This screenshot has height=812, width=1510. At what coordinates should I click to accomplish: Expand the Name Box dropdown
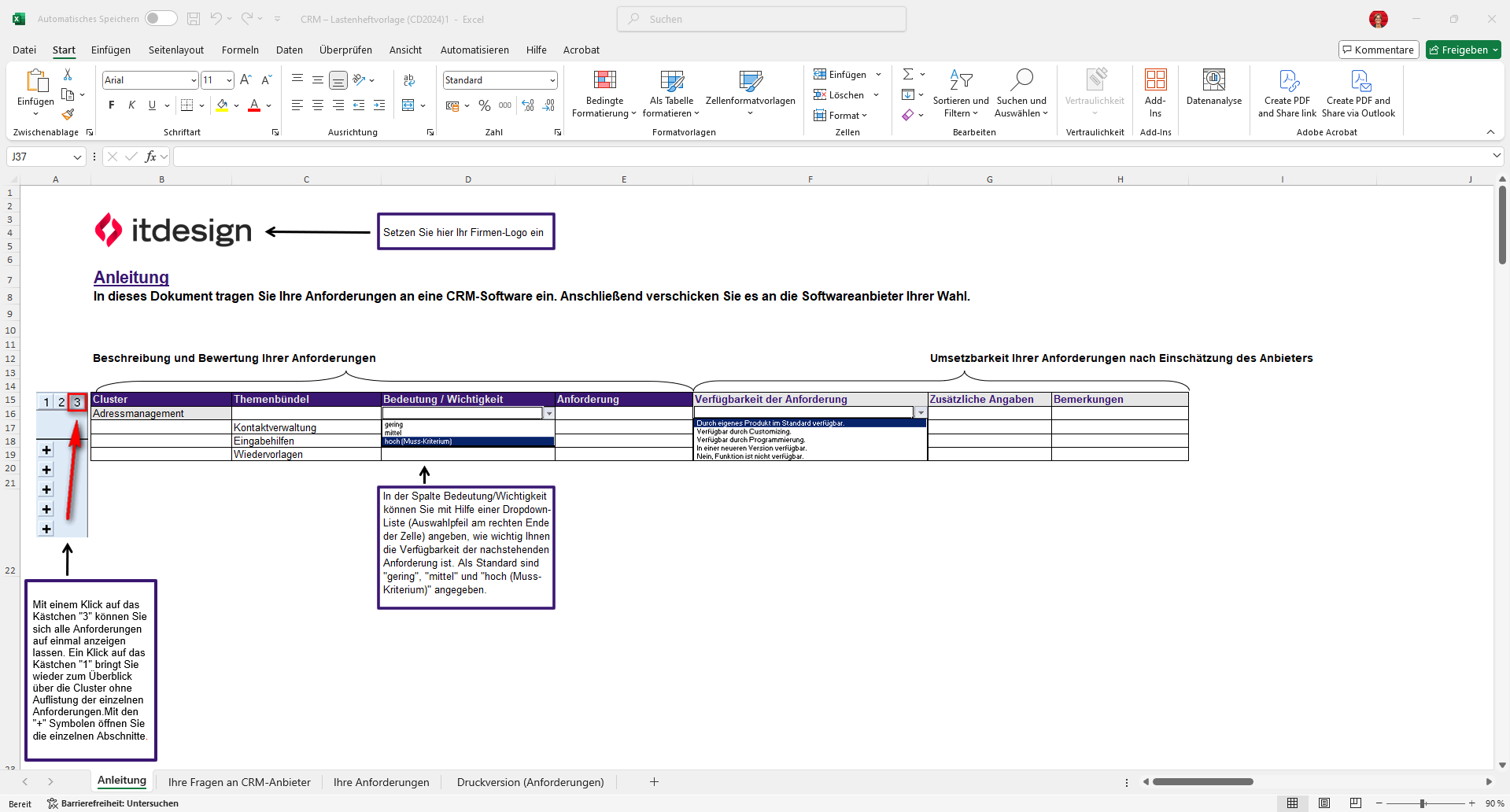coord(77,157)
